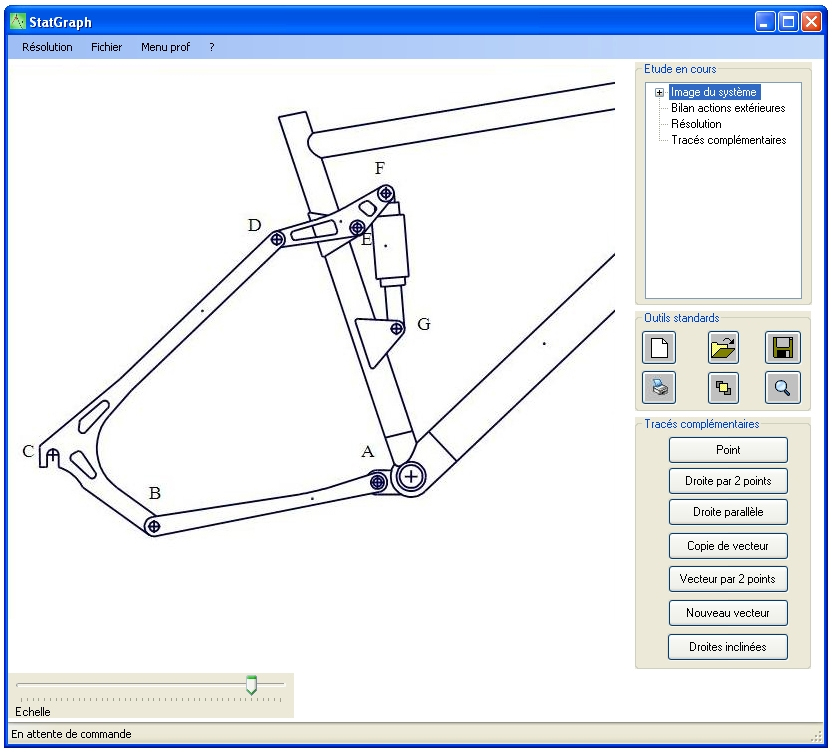Activate the magnifying glass zoom tool
The width and height of the screenshot is (833, 752).
782,386
